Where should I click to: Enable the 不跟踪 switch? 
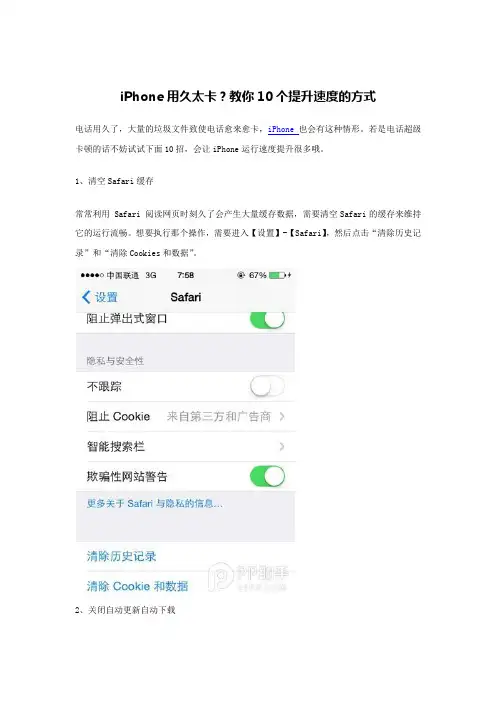(x=267, y=386)
